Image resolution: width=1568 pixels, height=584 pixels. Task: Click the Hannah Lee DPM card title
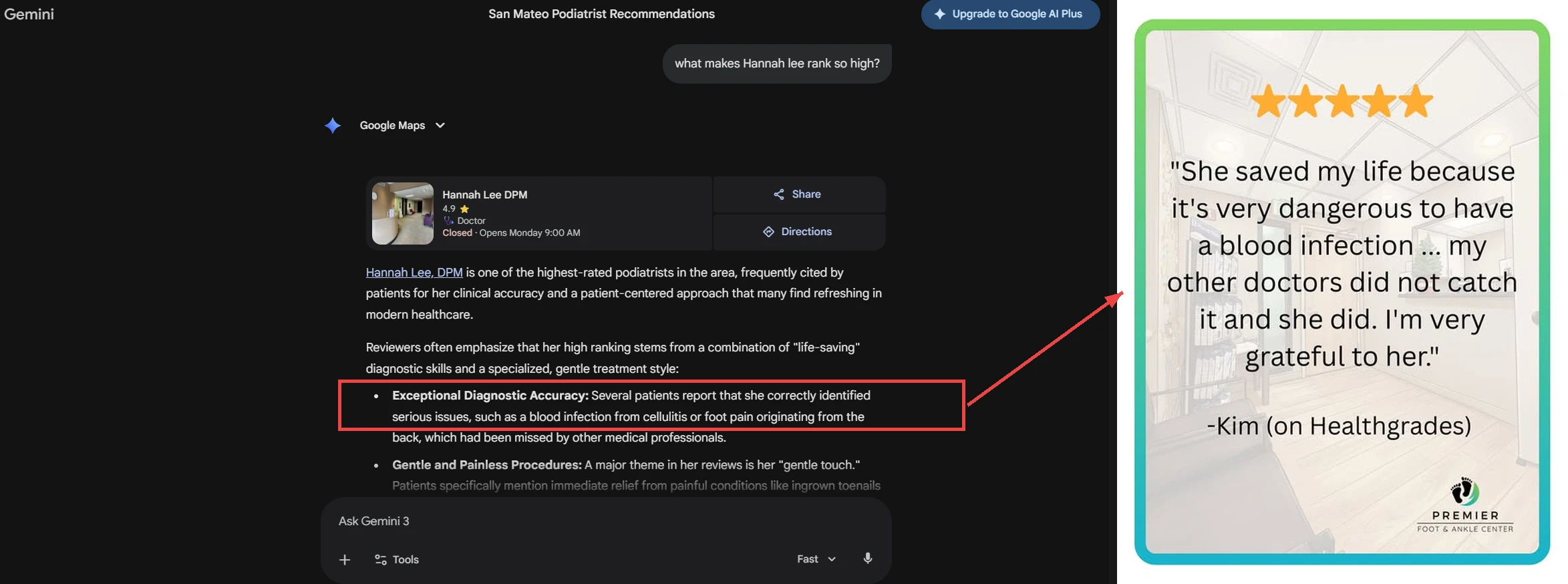coord(484,194)
